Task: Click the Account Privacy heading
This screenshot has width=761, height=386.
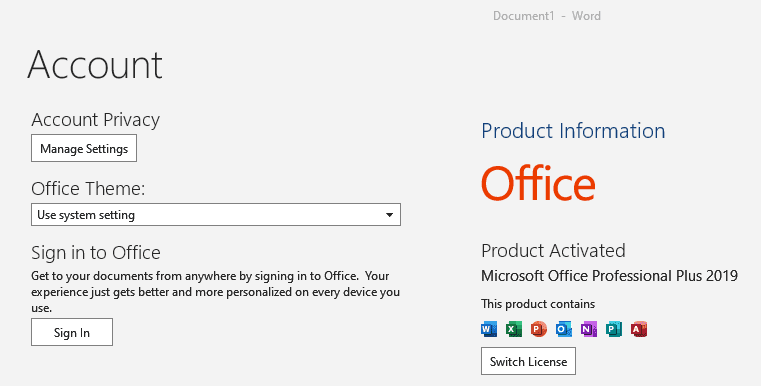Action: click(96, 119)
